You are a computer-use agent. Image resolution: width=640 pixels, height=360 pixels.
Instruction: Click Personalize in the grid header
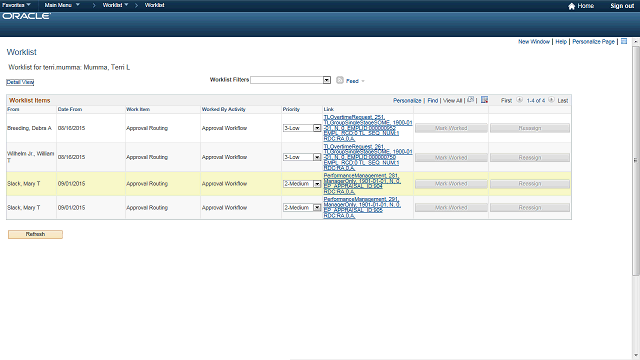coord(407,100)
